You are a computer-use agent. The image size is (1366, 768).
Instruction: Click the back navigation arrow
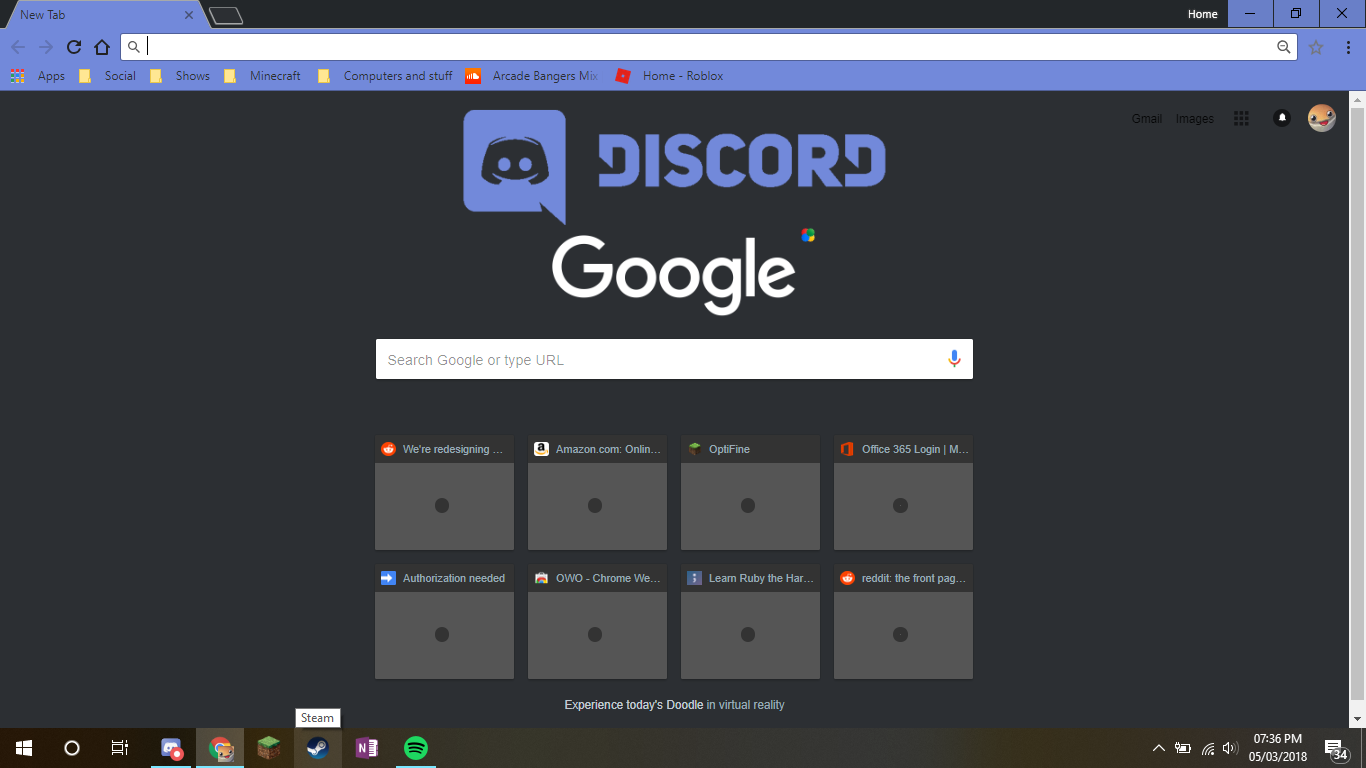[x=18, y=47]
